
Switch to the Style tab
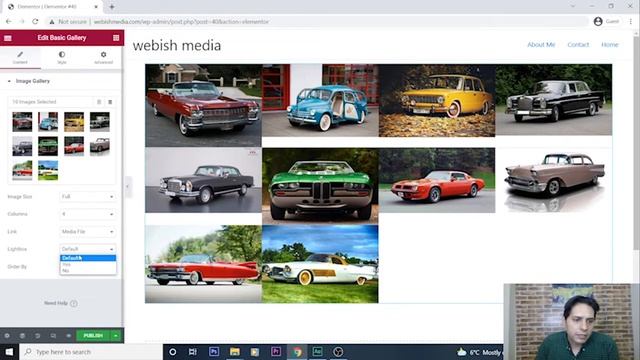[62, 58]
